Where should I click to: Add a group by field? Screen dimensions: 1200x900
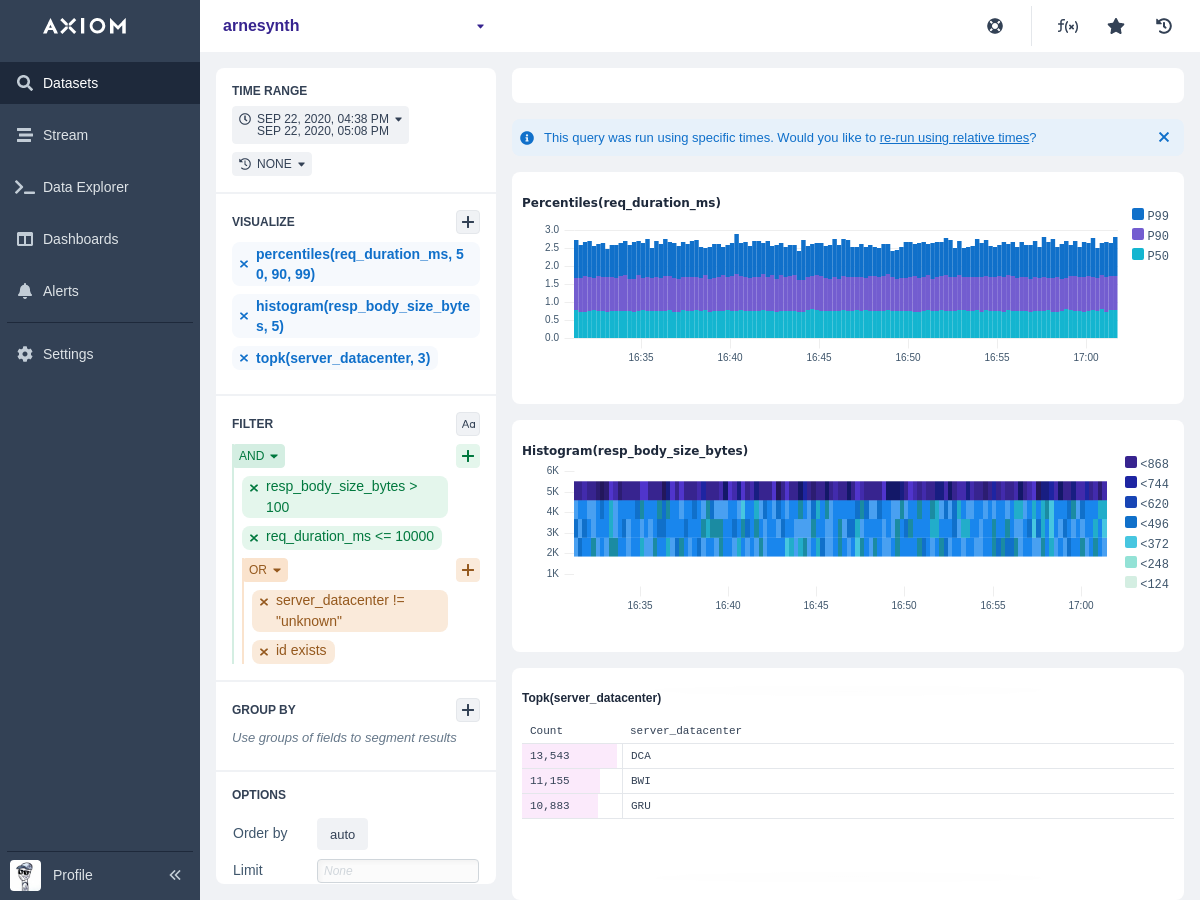coord(468,710)
